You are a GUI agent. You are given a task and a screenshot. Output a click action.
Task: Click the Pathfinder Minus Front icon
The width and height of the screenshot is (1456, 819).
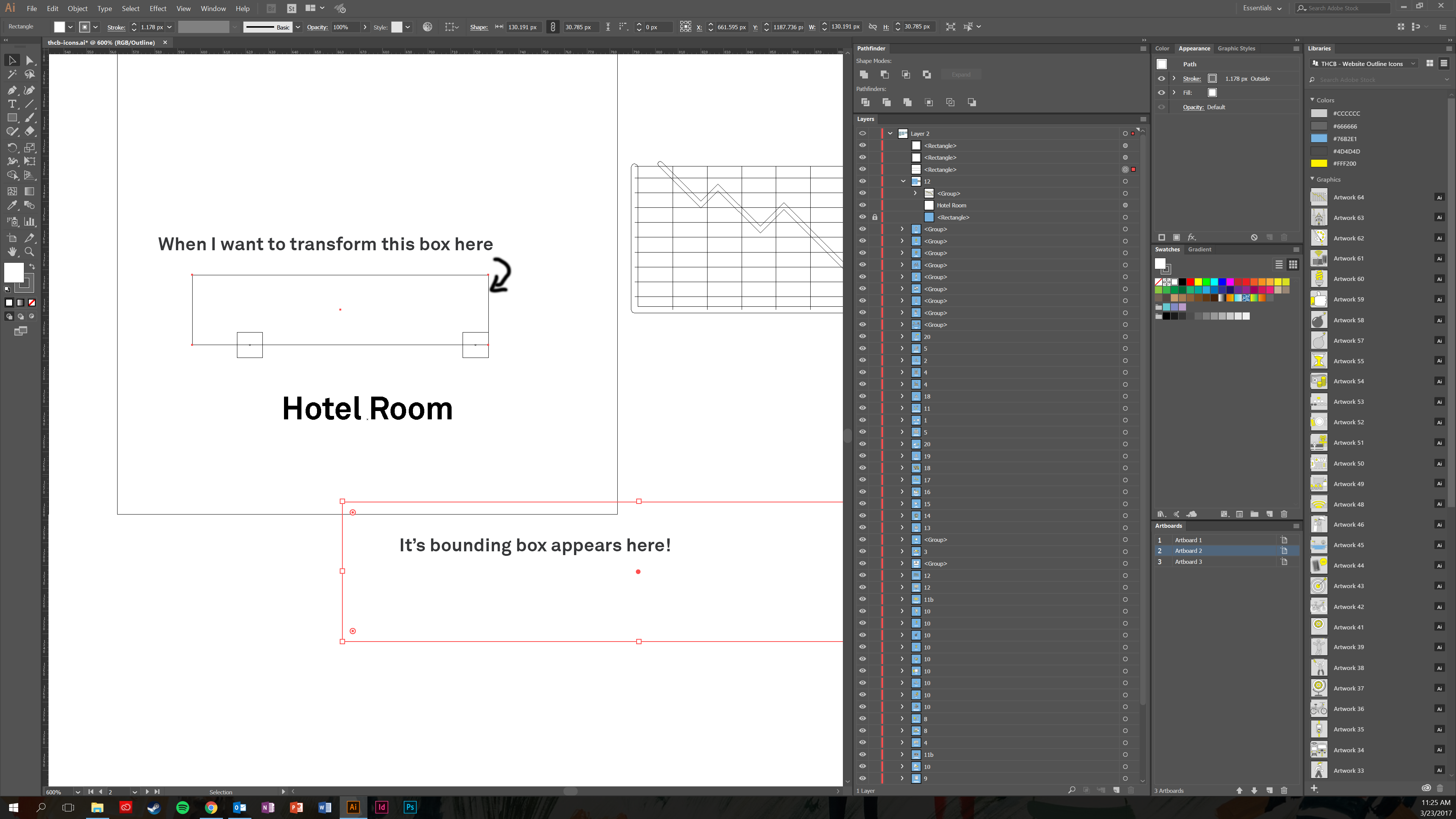pos(884,74)
